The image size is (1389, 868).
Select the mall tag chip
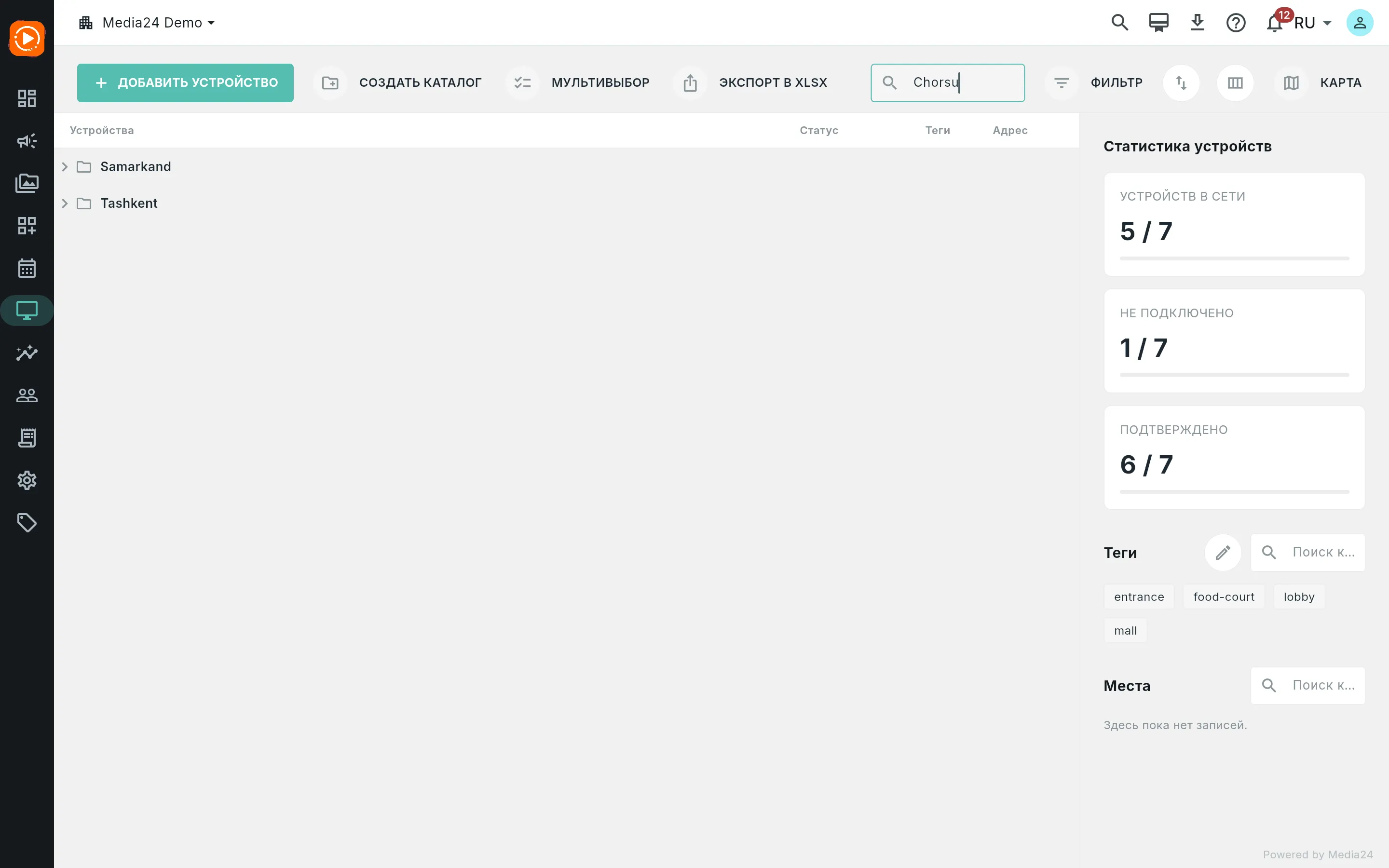(1125, 631)
